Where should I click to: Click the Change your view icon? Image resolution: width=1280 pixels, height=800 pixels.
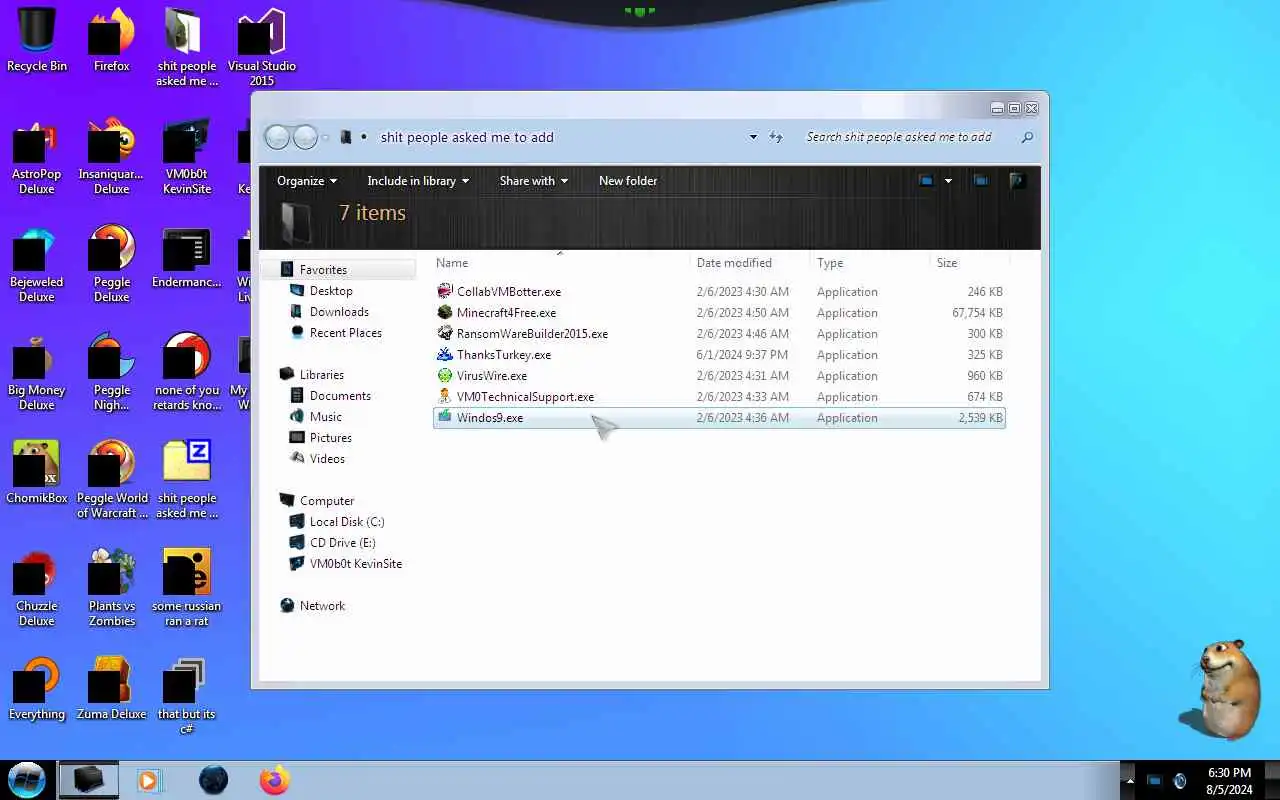pos(926,181)
